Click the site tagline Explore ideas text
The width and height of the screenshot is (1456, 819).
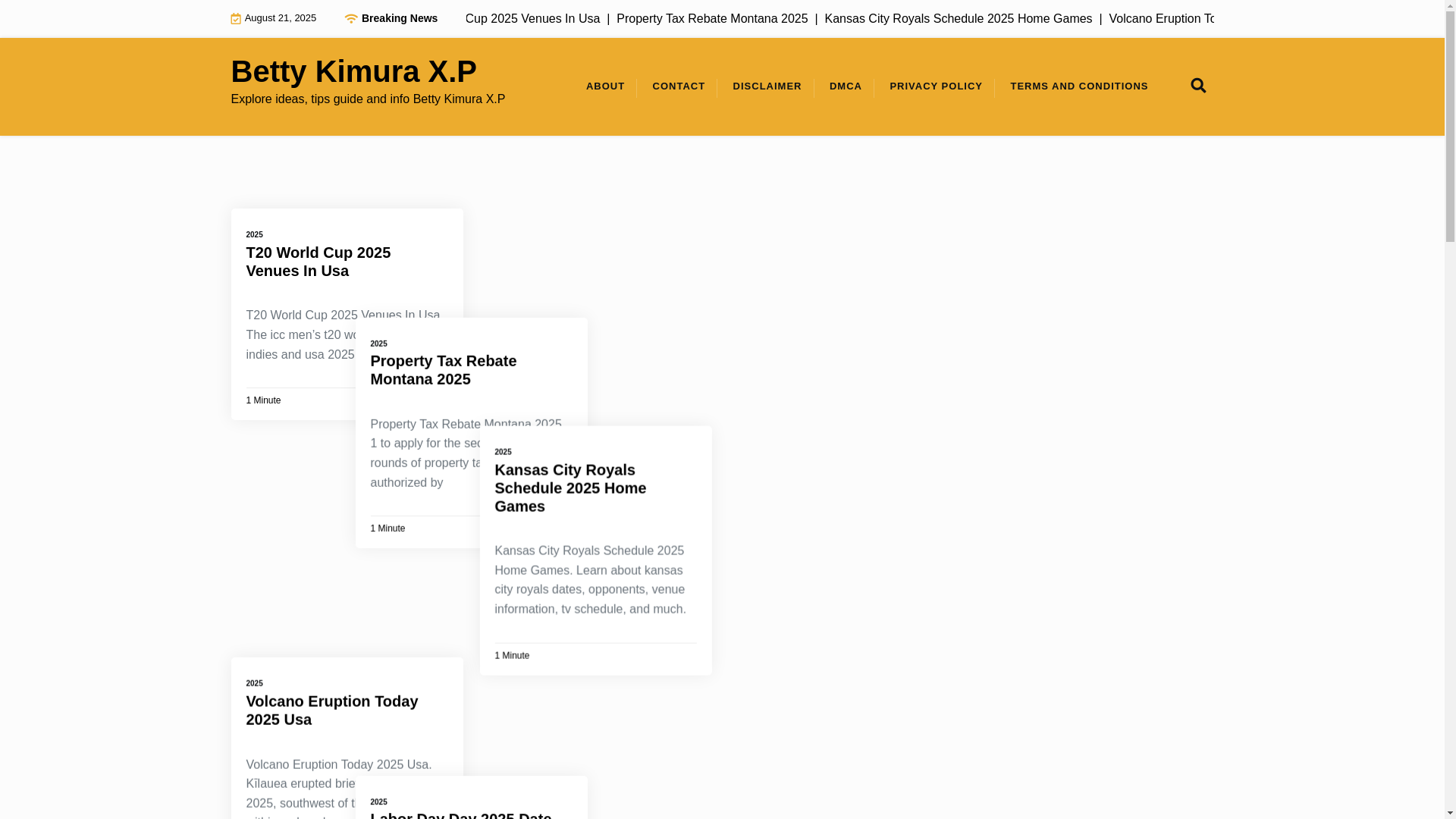[368, 99]
